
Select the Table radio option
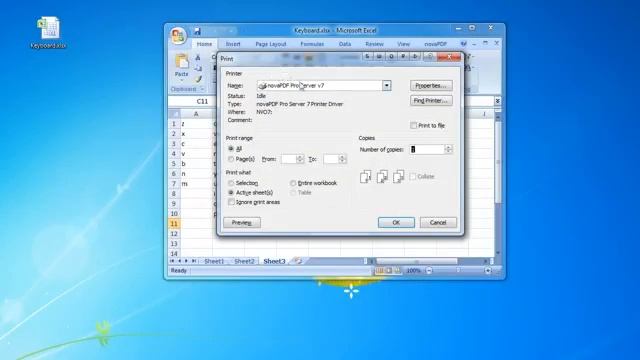pyautogui.click(x=293, y=193)
